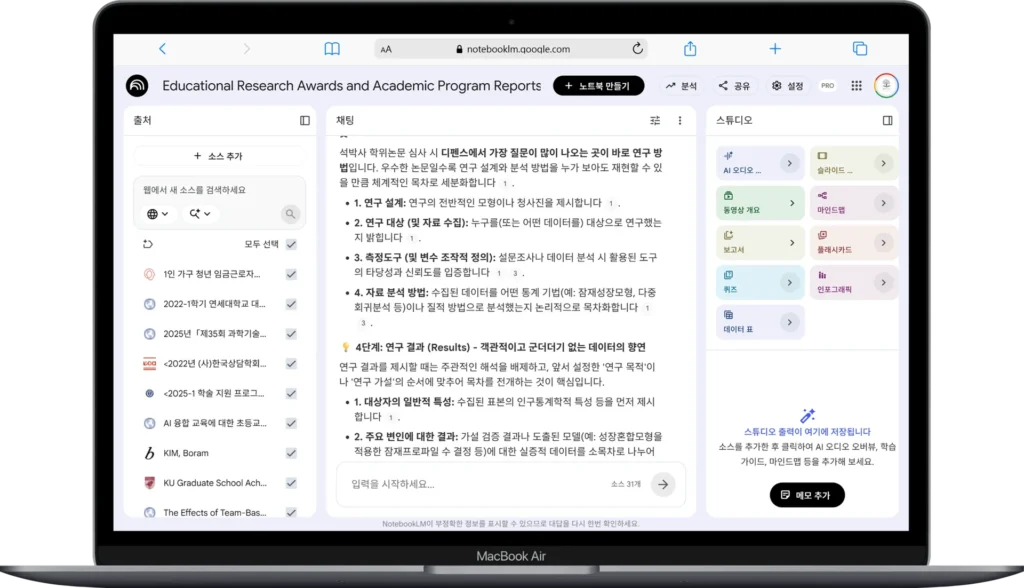The width and height of the screenshot is (1024, 588).
Task: Open the 분석 analytics menu item
Action: 681,86
